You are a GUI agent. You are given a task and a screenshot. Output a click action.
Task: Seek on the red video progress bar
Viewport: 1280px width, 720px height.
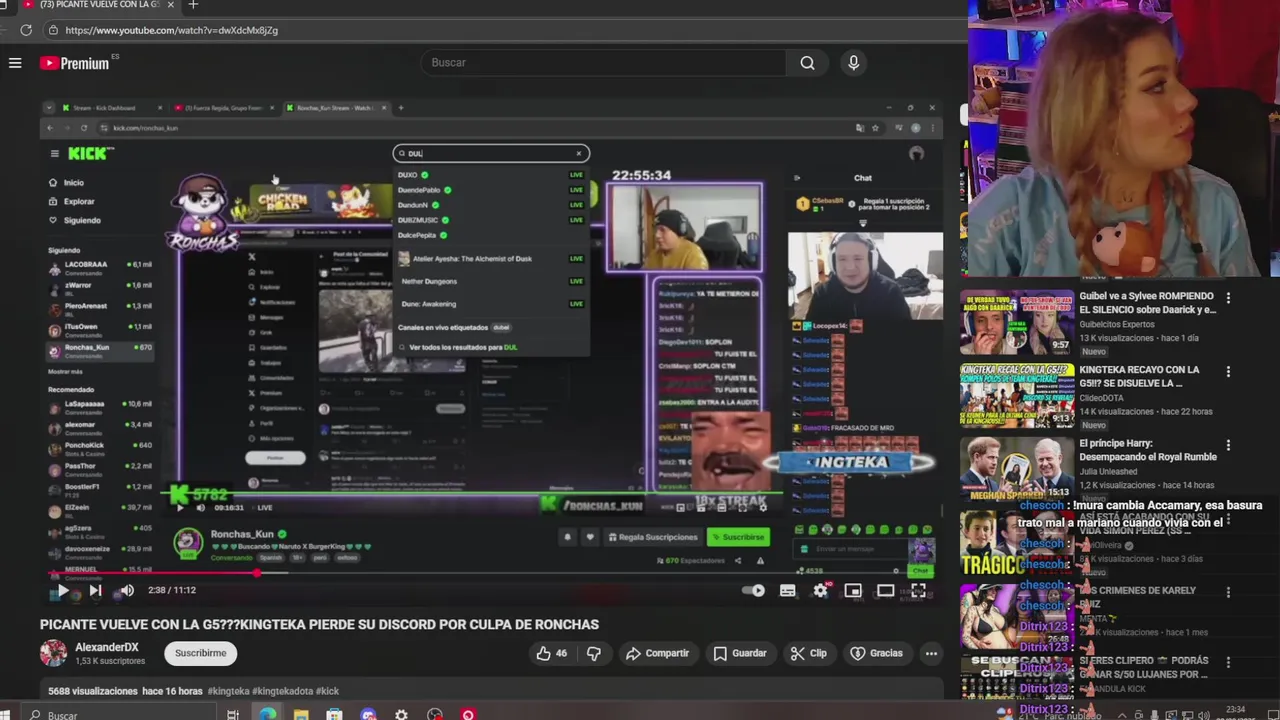(x=492, y=574)
